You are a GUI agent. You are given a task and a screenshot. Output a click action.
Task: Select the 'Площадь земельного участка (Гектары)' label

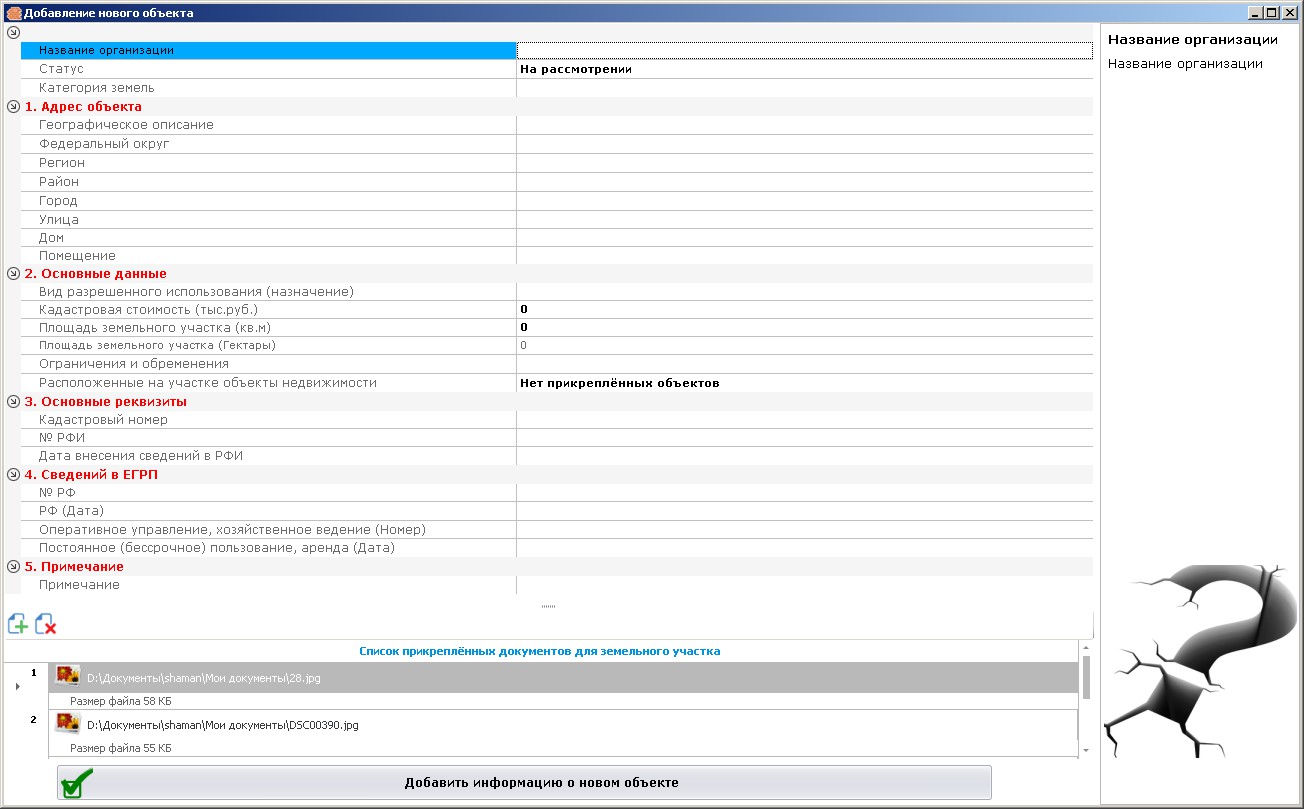coord(157,346)
